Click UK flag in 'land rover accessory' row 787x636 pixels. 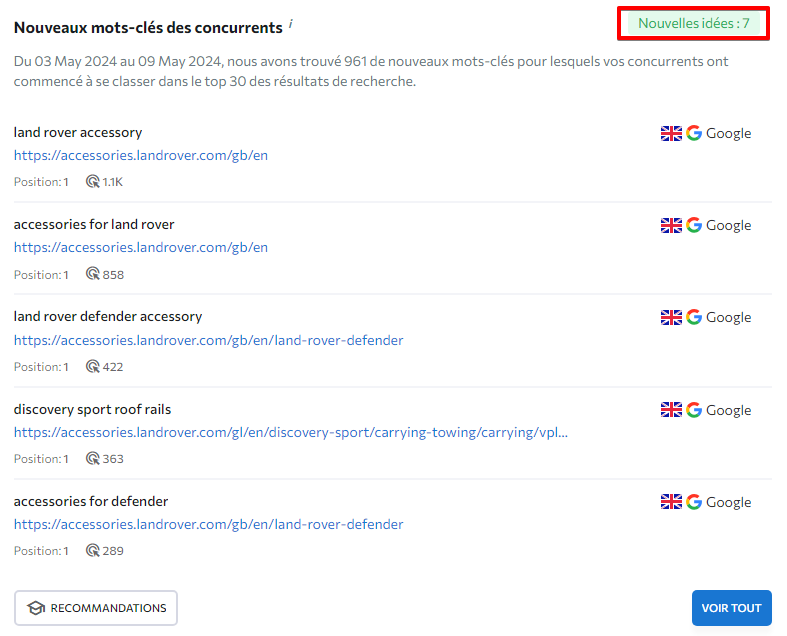click(671, 134)
